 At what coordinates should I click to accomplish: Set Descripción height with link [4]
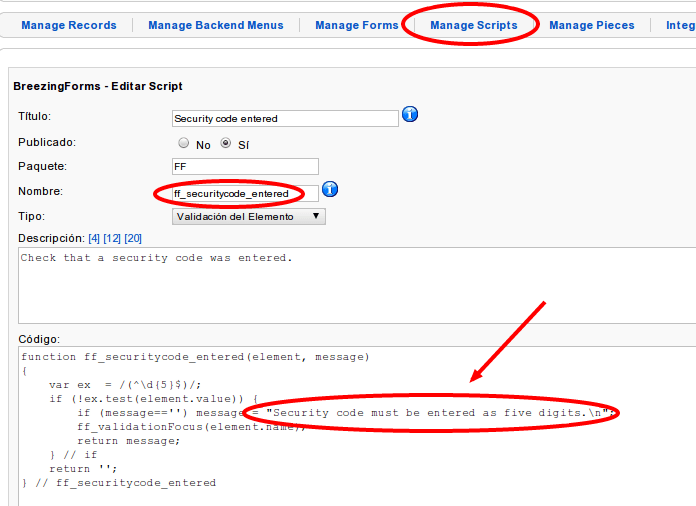click(x=94, y=238)
